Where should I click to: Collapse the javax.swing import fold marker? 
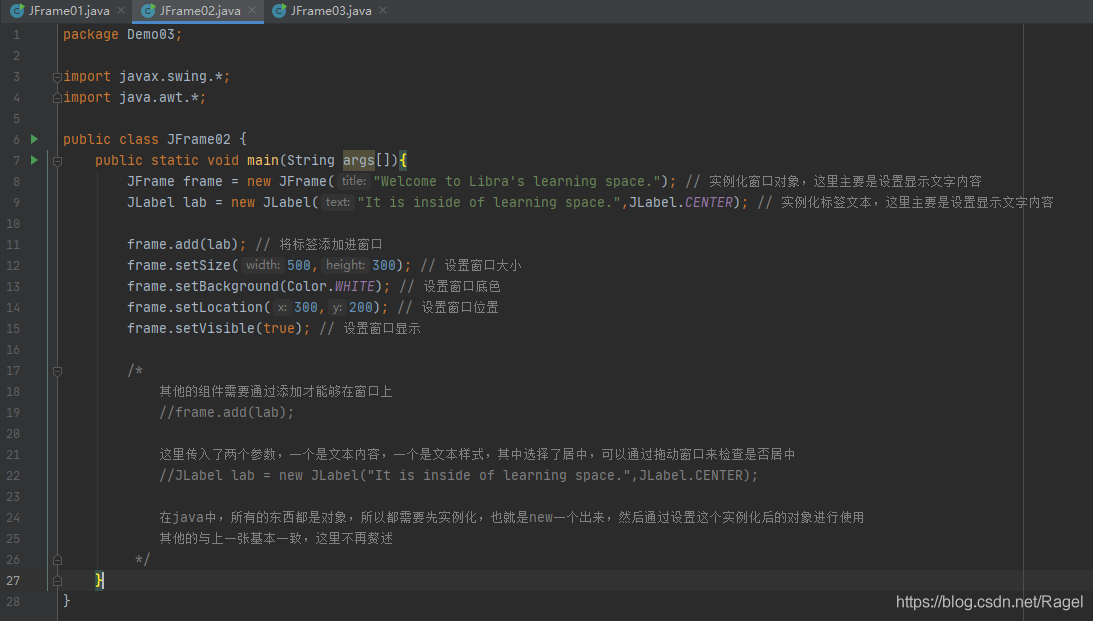pyautogui.click(x=57, y=75)
